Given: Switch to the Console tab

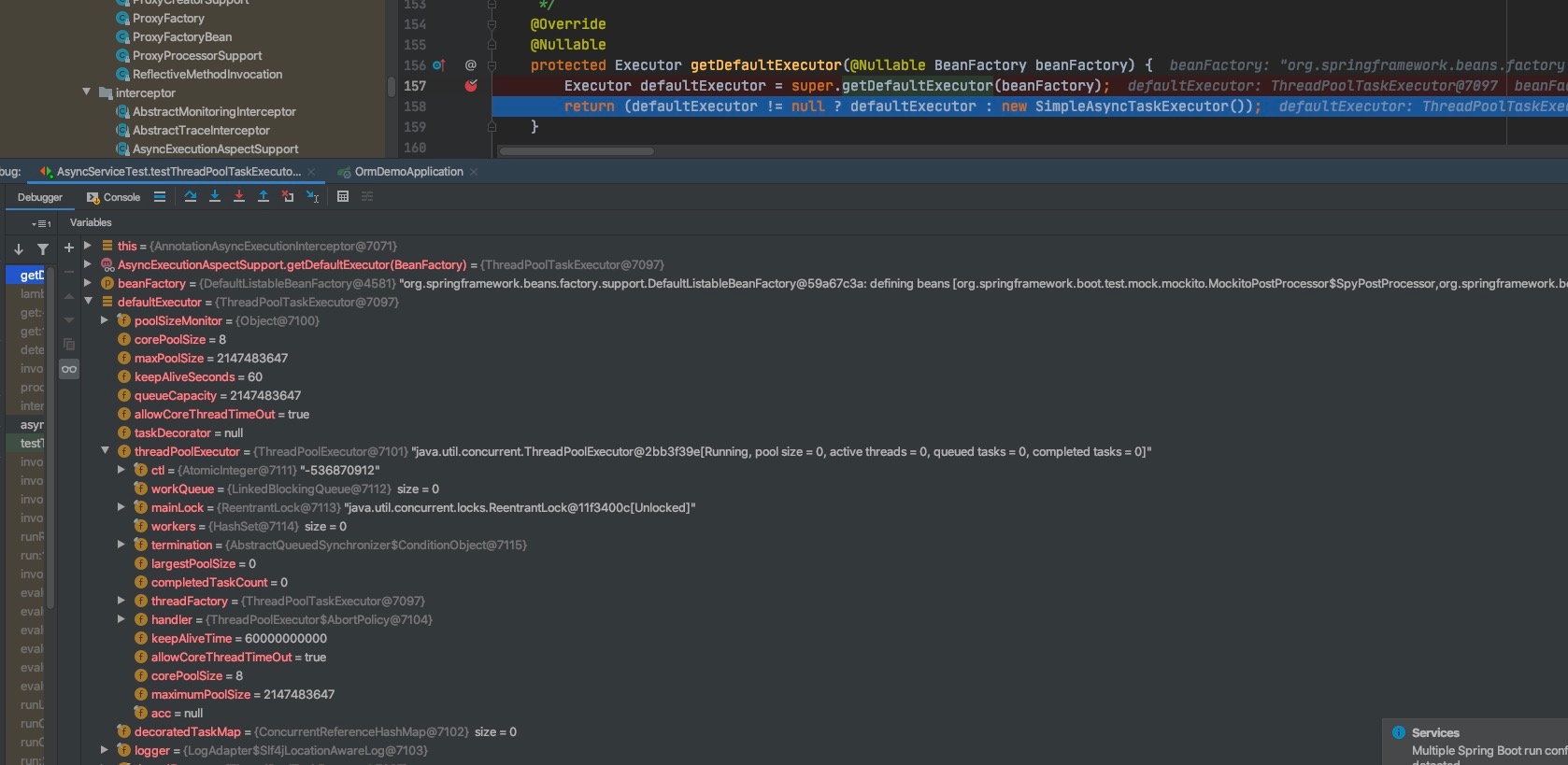Looking at the screenshot, I should (113, 197).
